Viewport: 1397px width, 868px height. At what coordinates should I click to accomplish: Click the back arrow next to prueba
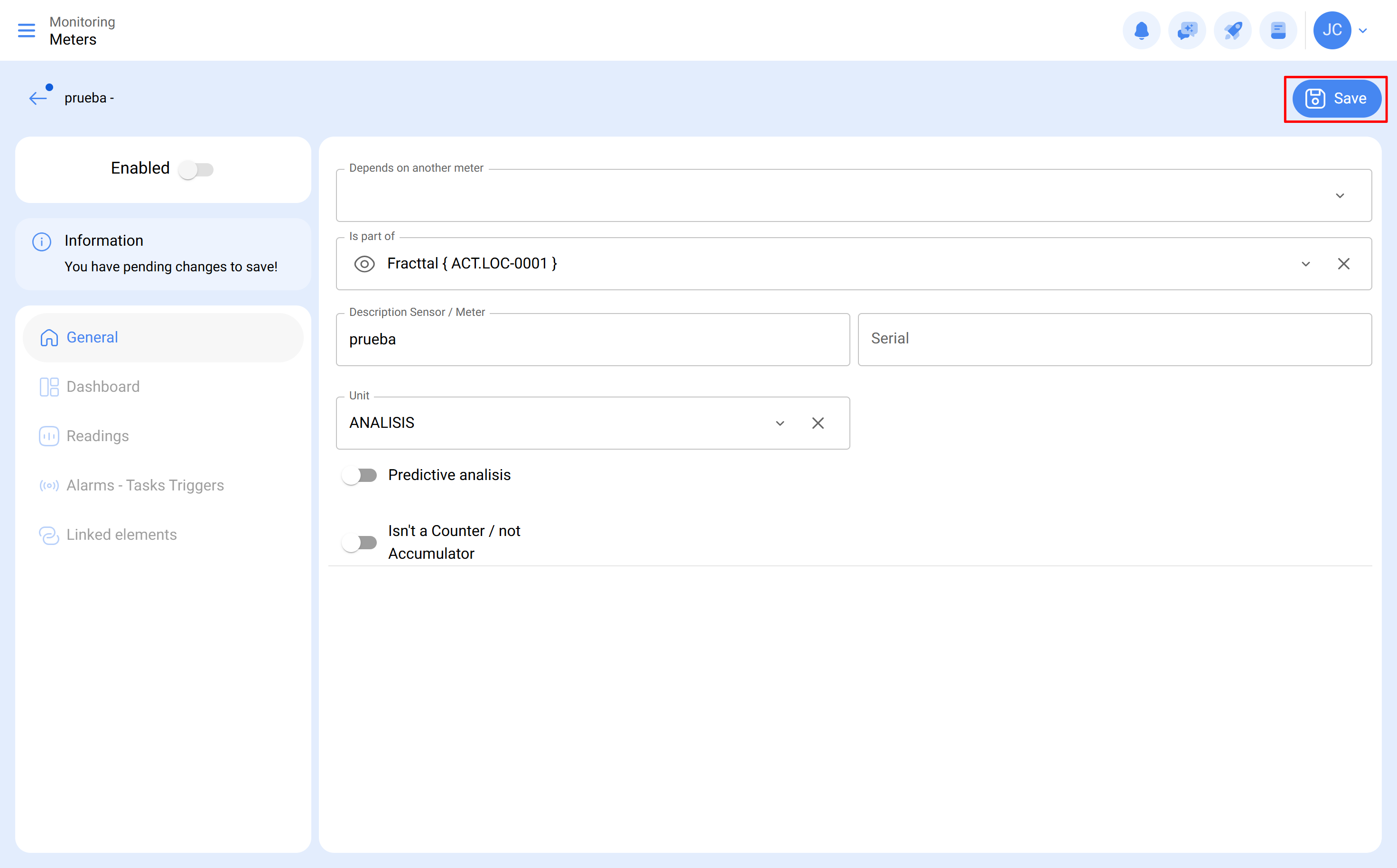[x=37, y=98]
